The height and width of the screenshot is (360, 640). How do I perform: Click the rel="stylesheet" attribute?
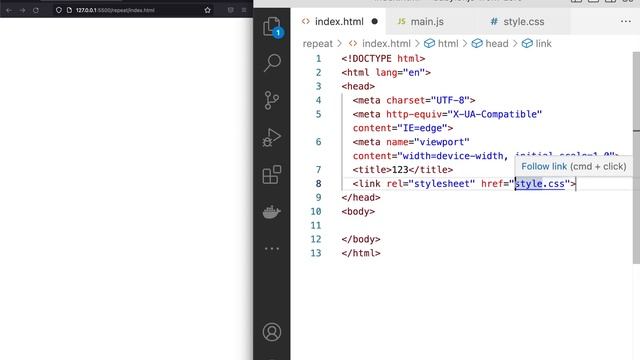[x=431, y=184]
